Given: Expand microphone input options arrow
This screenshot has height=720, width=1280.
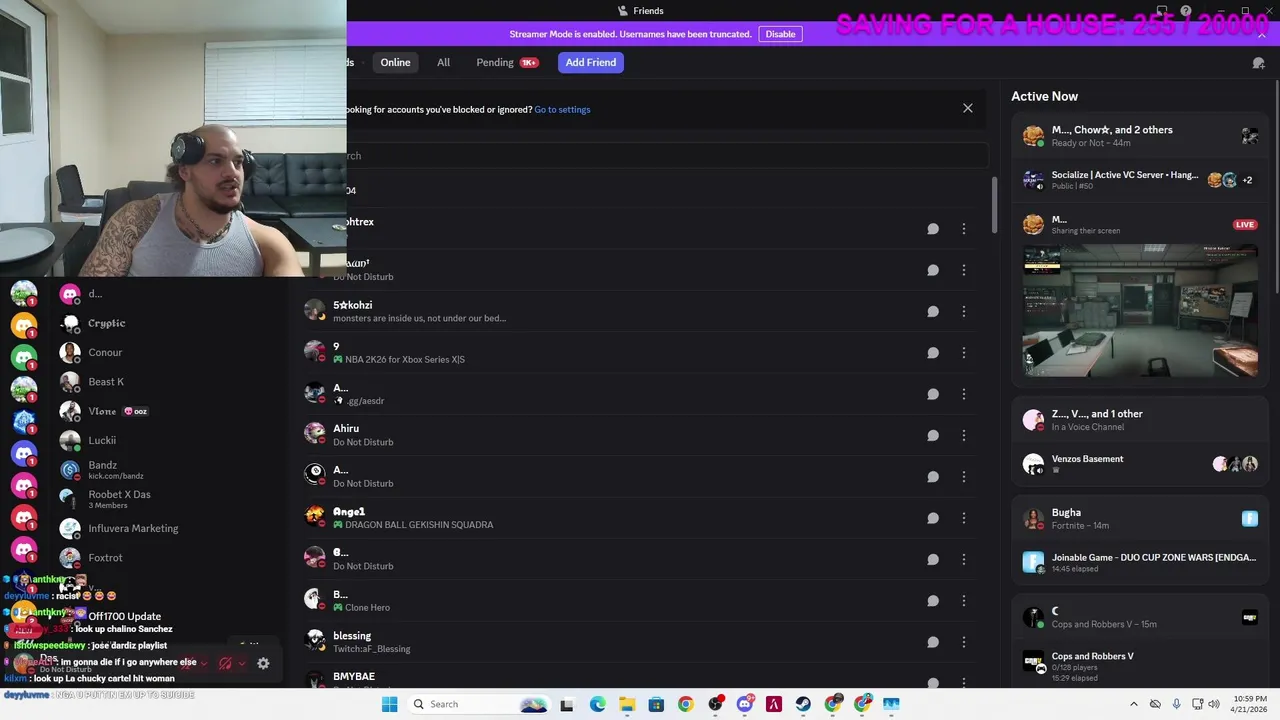Looking at the screenshot, I should click(x=204, y=663).
